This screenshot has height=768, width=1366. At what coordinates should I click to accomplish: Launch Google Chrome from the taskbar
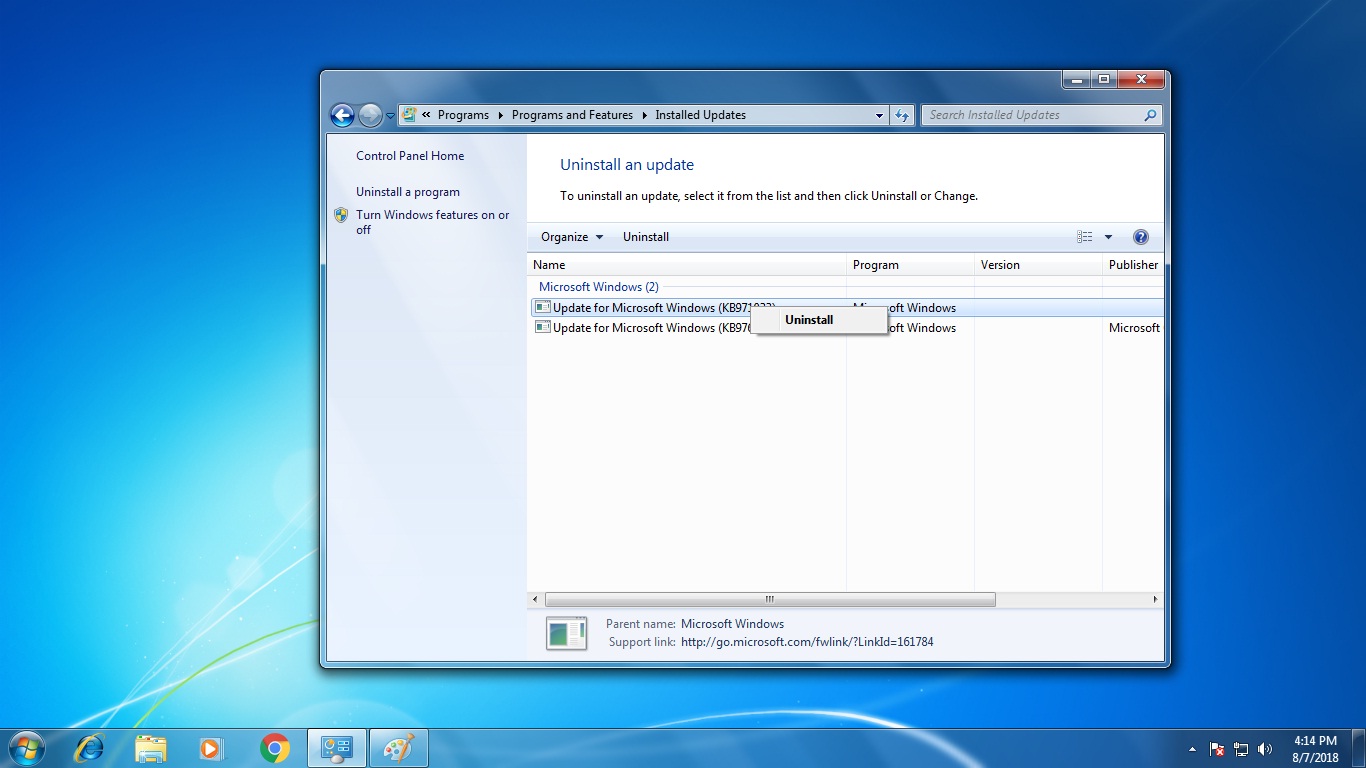coord(274,747)
